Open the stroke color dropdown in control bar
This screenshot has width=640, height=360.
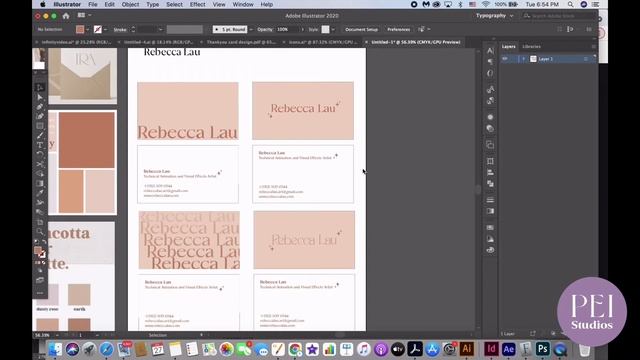pyautogui.click(x=105, y=29)
